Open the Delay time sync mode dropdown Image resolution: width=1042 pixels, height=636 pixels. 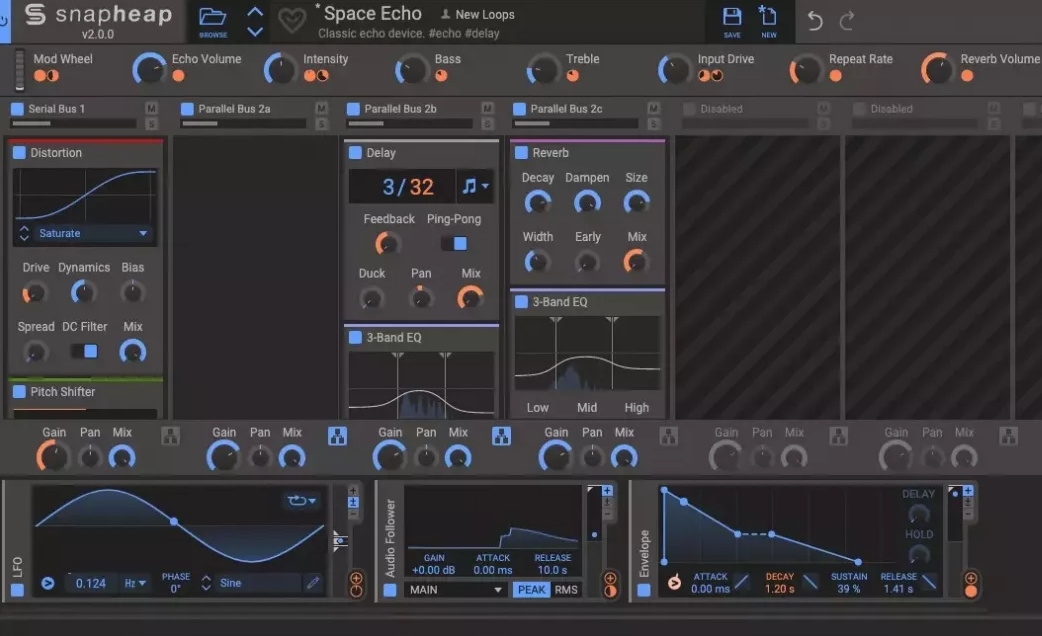tap(476, 186)
